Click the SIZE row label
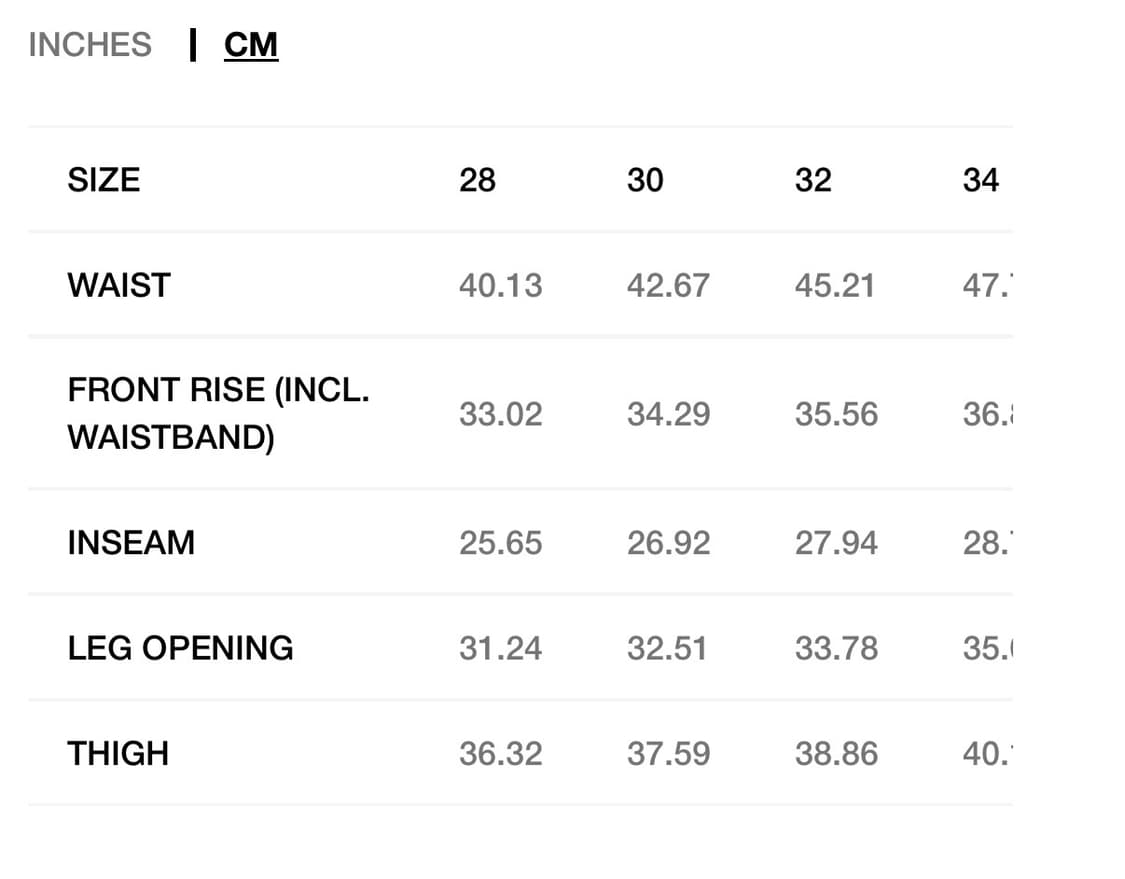This screenshot has height=879, width=1125. coord(104,179)
